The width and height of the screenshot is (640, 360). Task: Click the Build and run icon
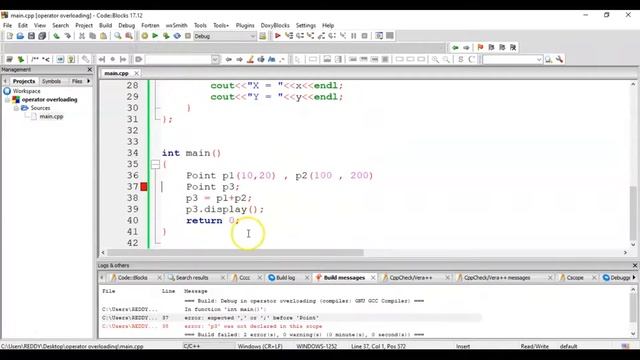[166, 36]
